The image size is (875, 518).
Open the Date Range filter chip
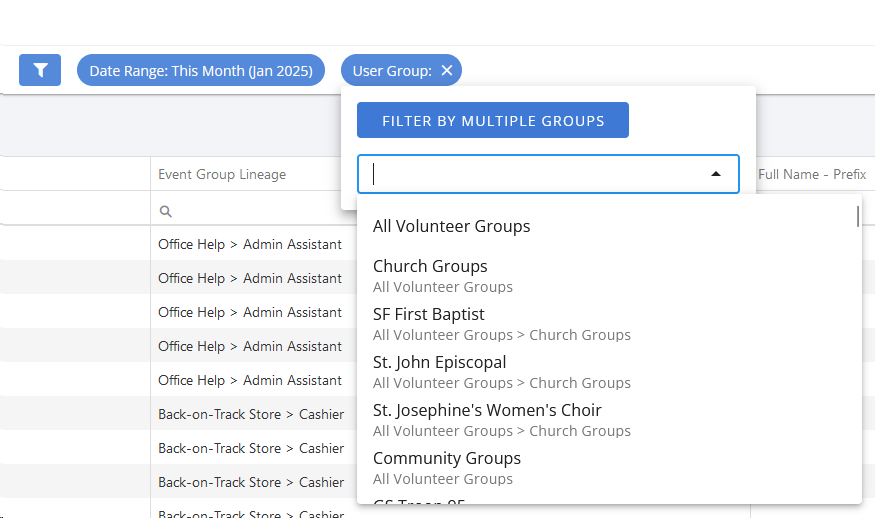coord(201,70)
